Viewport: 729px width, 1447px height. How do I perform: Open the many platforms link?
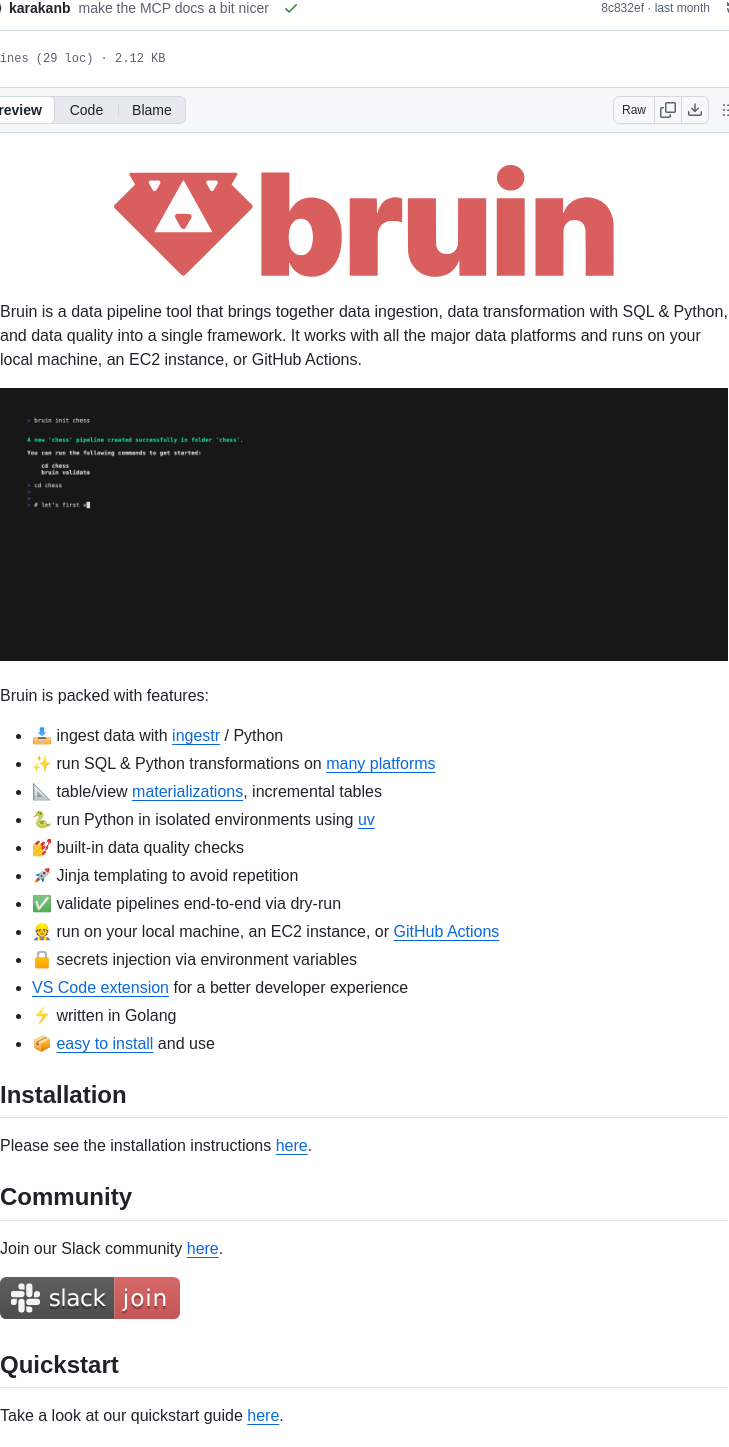pos(380,763)
